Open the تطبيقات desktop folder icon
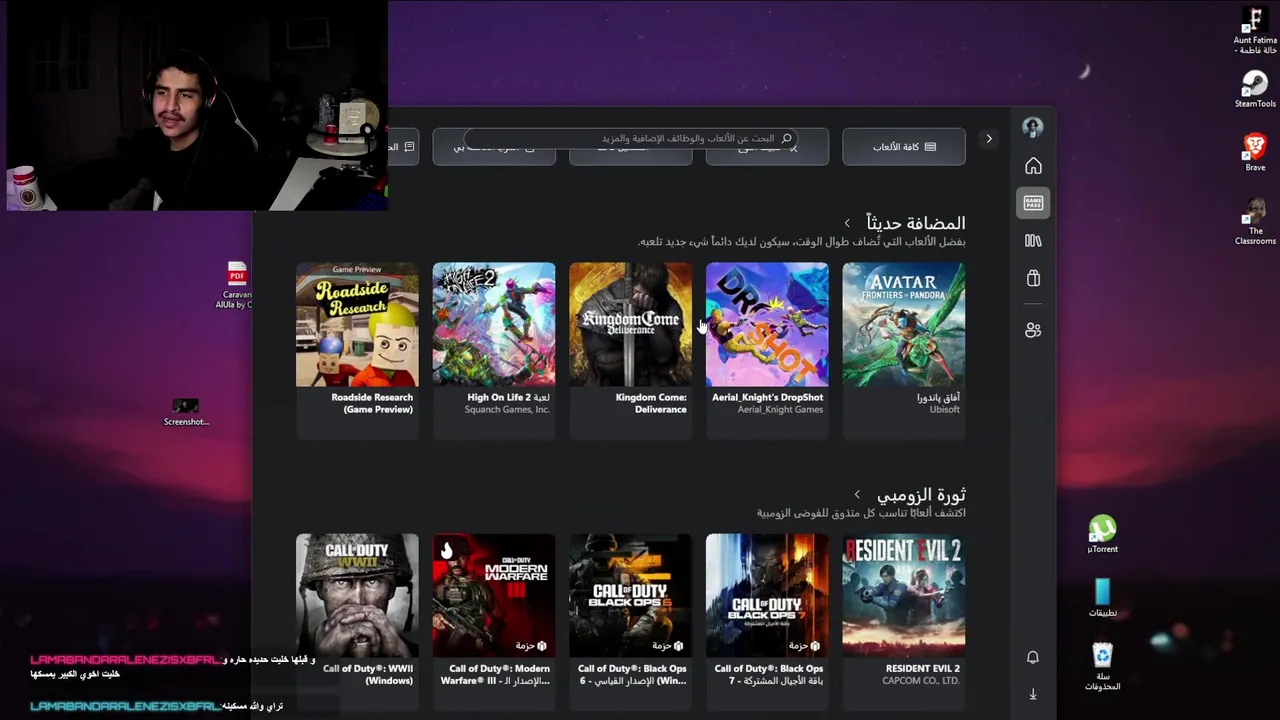Image resolution: width=1280 pixels, height=720 pixels. [1102, 598]
